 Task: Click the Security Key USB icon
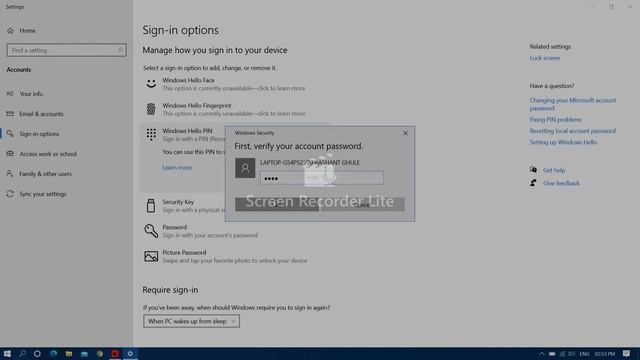[151, 205]
